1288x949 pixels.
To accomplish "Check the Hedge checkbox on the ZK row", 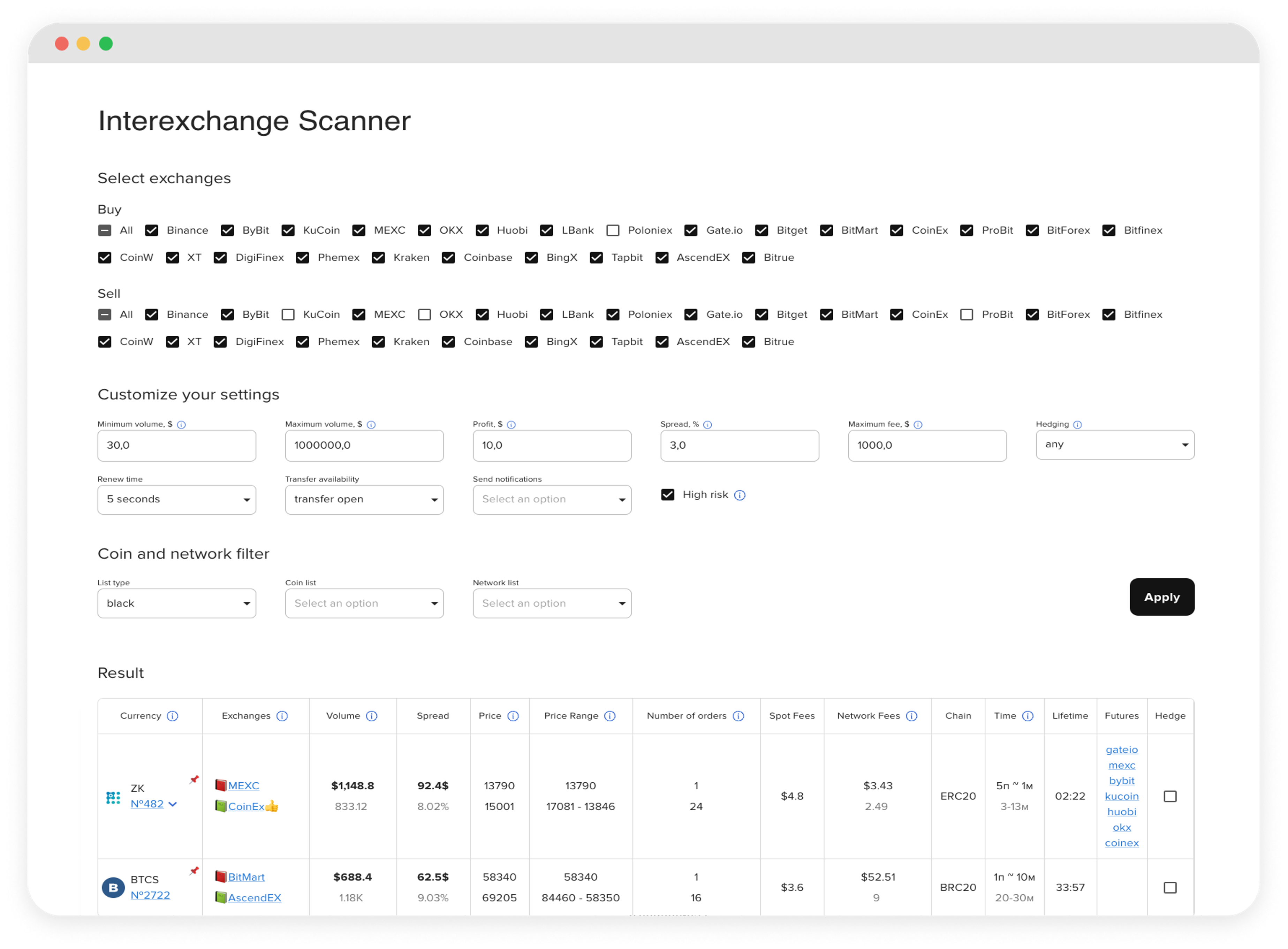I will tap(1171, 796).
